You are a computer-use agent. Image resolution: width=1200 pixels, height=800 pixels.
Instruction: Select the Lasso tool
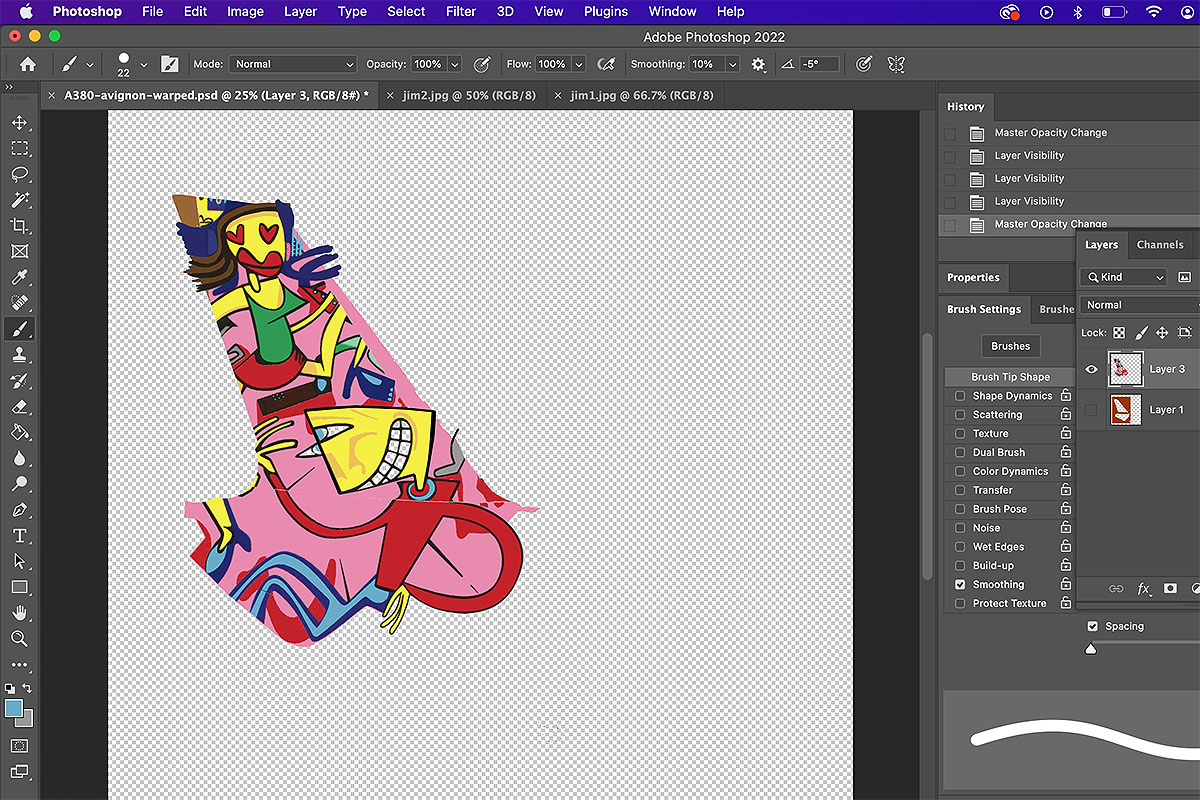click(x=19, y=174)
